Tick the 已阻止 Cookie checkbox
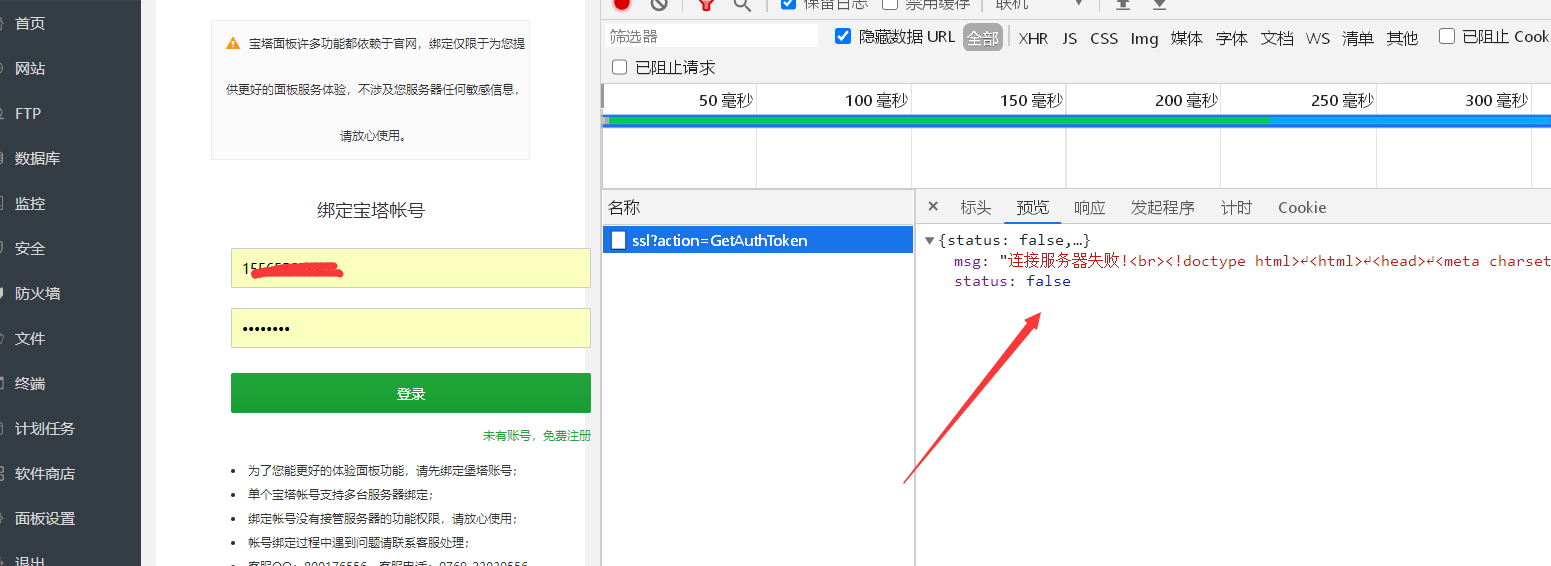 coord(1447,36)
